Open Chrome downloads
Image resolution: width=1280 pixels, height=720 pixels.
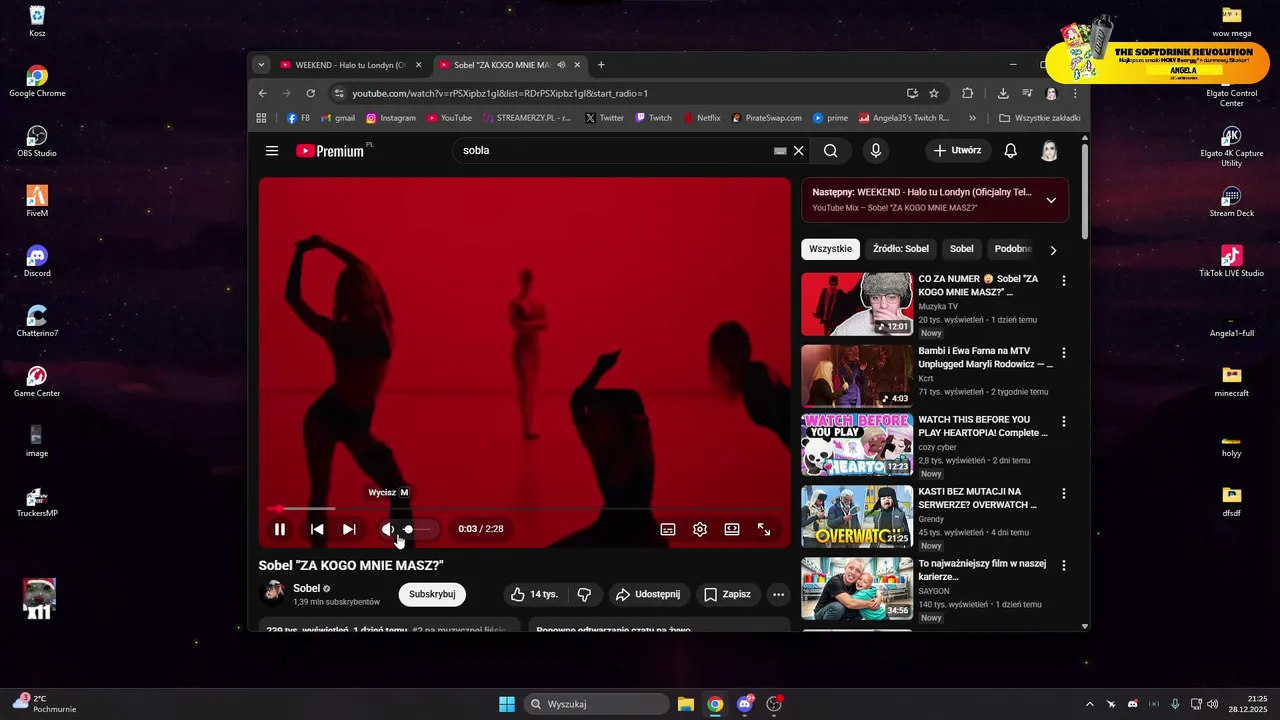coord(1003,93)
